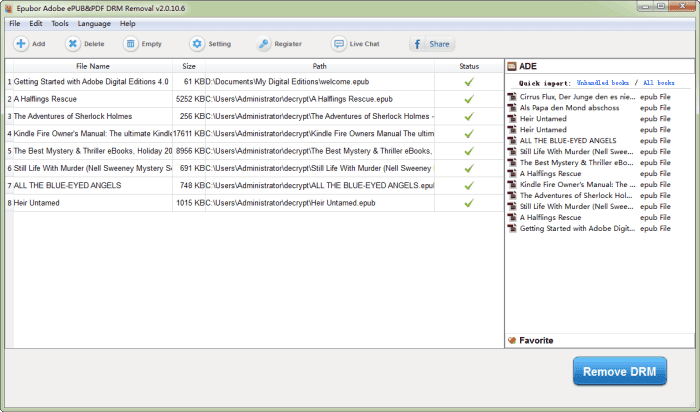Select row 'Getting Started with Adobe Digital Editions 4.0'
The height and width of the screenshot is (412, 700).
[x=254, y=82]
